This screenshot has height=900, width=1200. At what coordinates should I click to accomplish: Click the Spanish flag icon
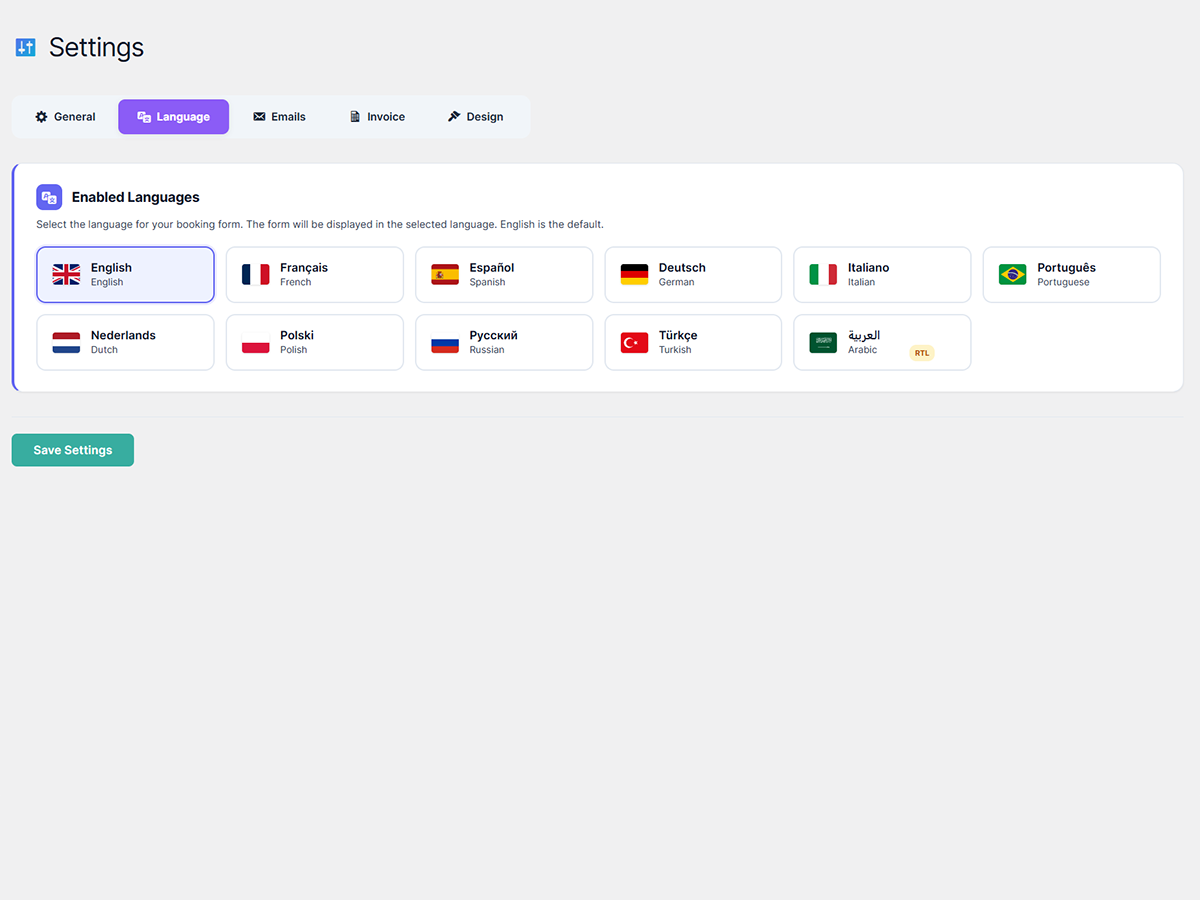tap(445, 275)
